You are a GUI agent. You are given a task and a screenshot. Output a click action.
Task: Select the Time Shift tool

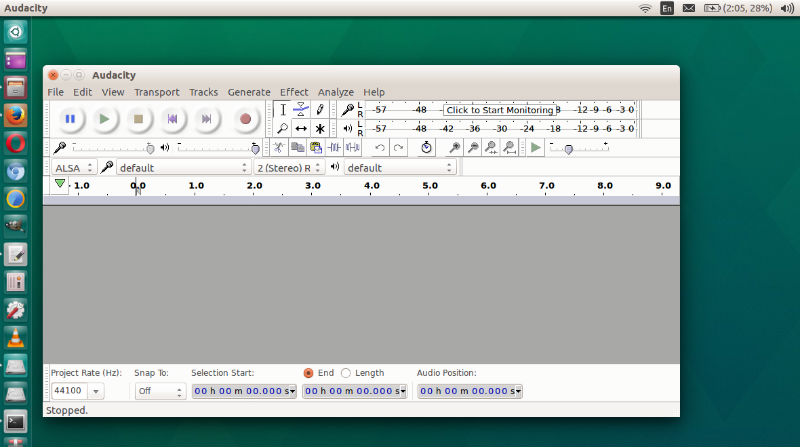[x=301, y=128]
